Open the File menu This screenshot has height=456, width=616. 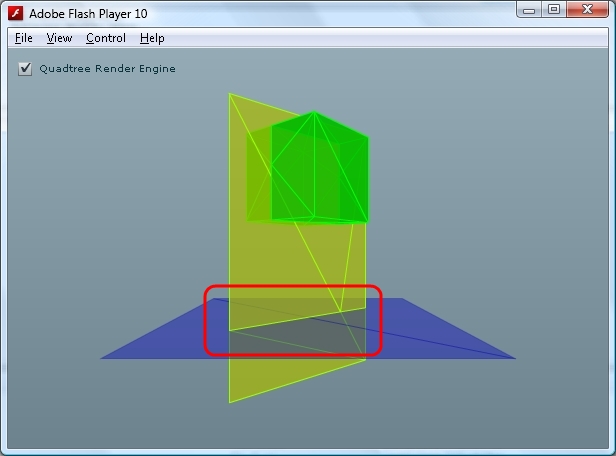[x=24, y=38]
